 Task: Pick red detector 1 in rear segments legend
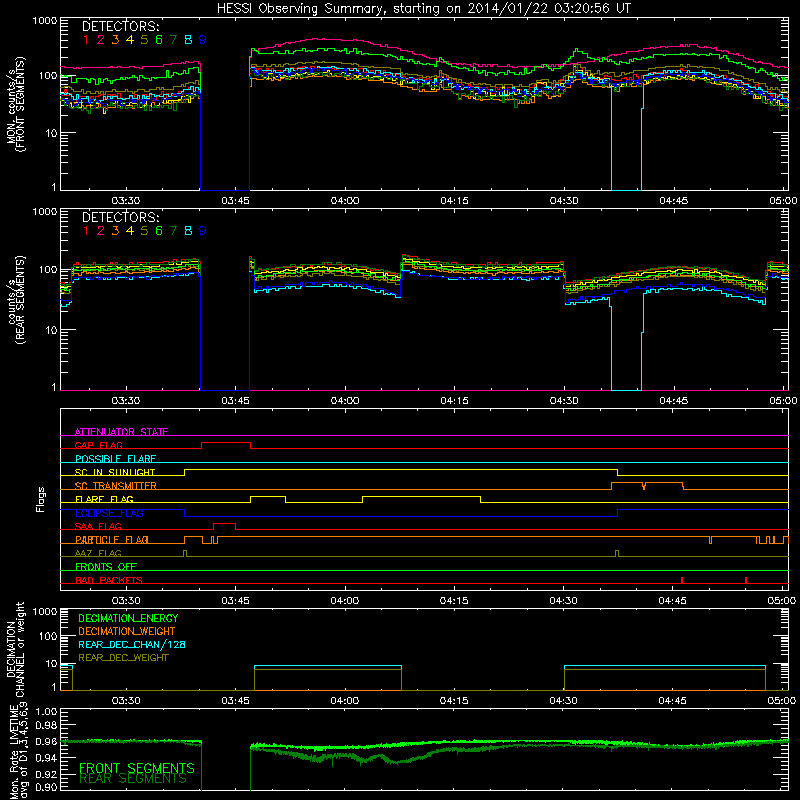click(86, 231)
